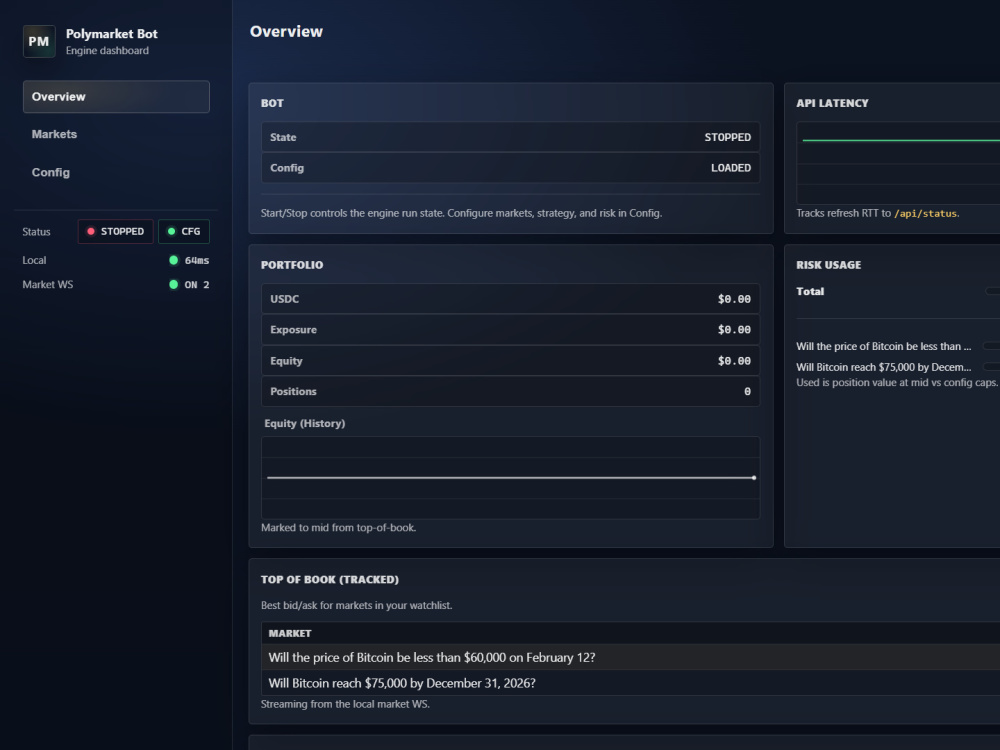Click the green Local latency indicator dot
Screen dimensions: 1000x750
click(x=173, y=260)
